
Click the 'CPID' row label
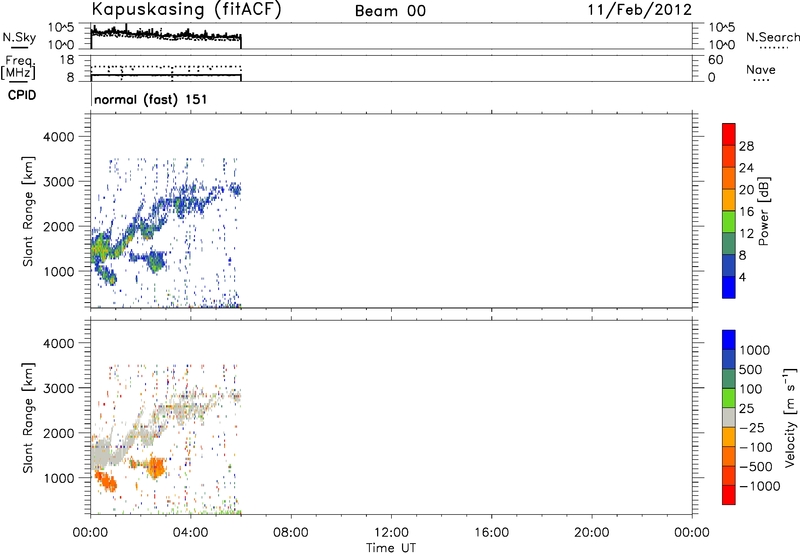[x=22, y=95]
